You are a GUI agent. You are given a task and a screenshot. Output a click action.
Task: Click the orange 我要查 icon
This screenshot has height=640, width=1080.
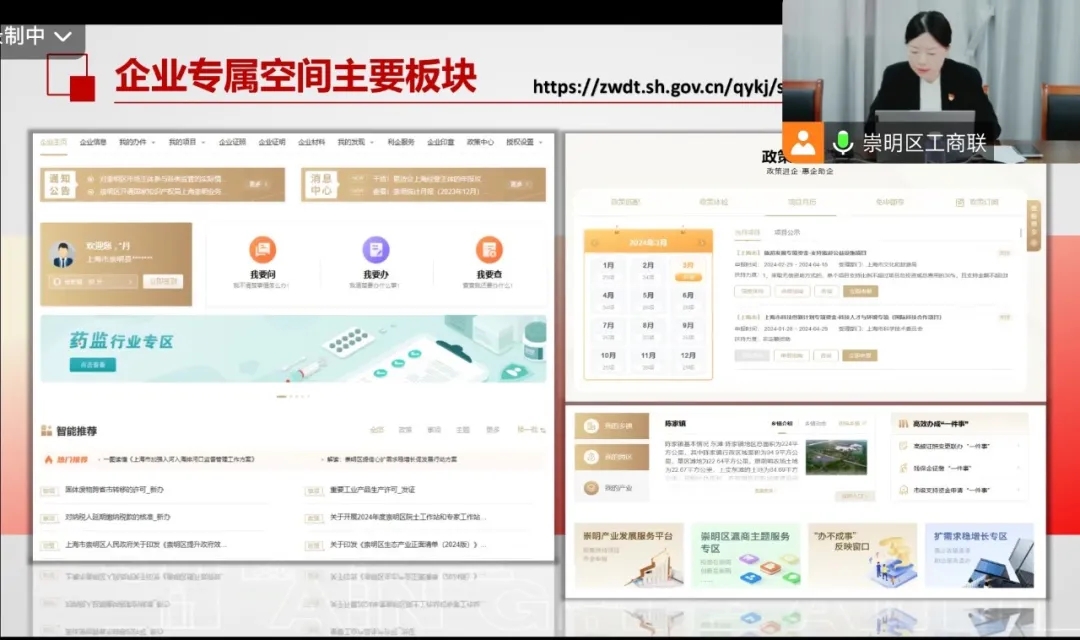click(x=489, y=250)
